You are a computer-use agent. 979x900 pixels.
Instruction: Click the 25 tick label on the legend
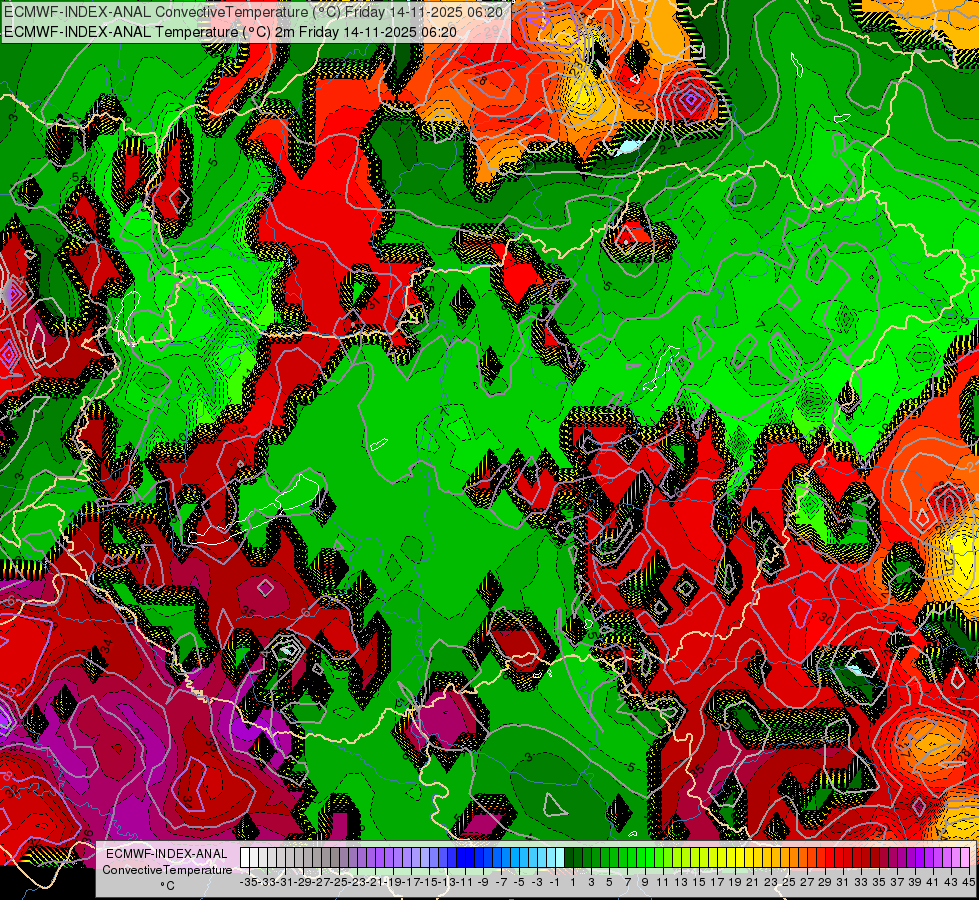point(789,882)
